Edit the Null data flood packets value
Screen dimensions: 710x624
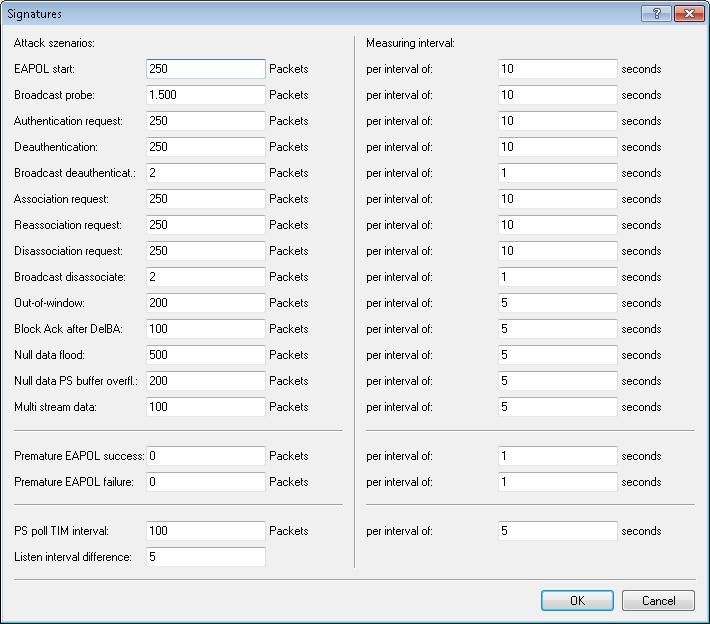tap(205, 355)
